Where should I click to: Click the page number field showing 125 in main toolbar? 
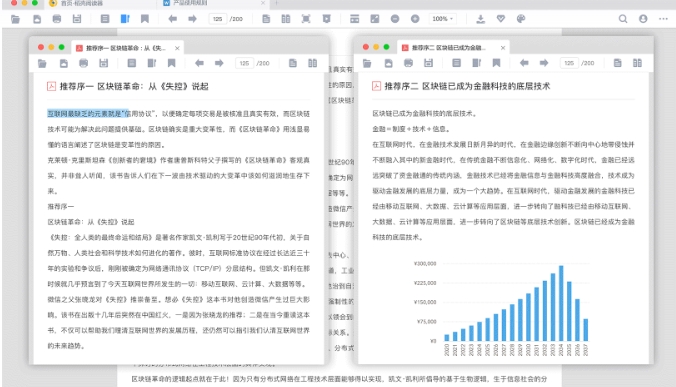coord(218,19)
